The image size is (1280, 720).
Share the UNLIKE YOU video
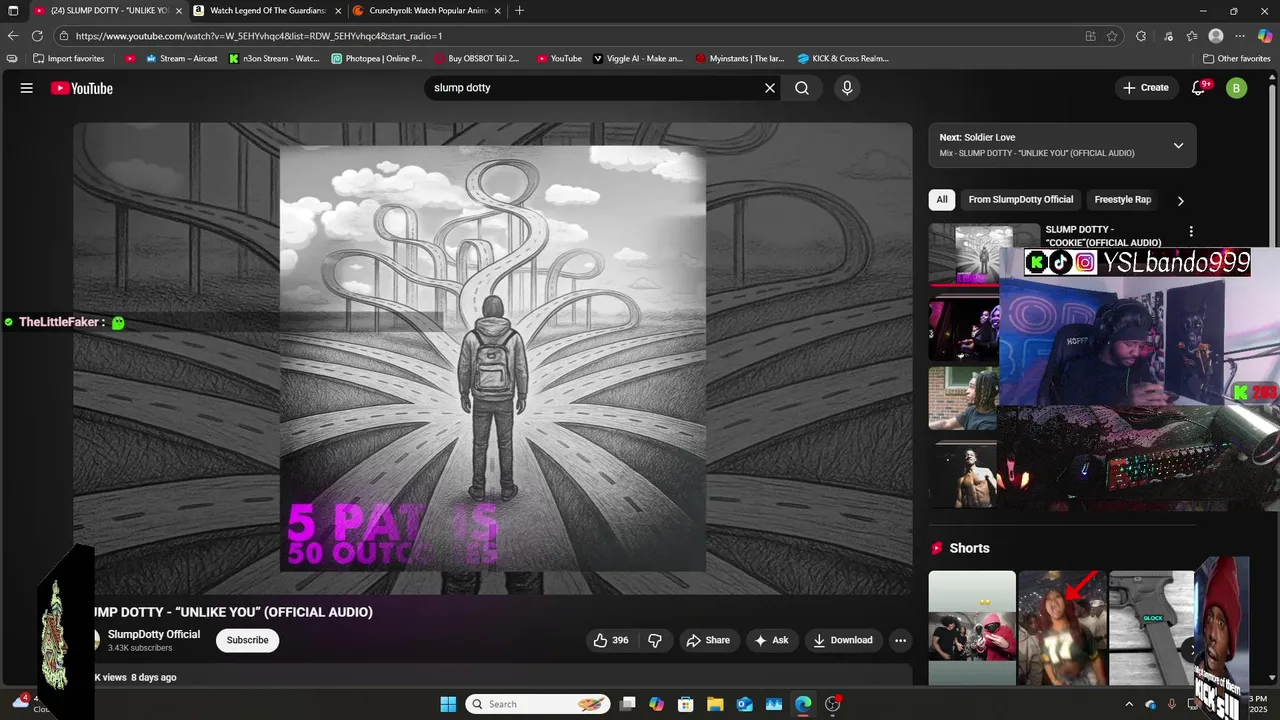[708, 640]
